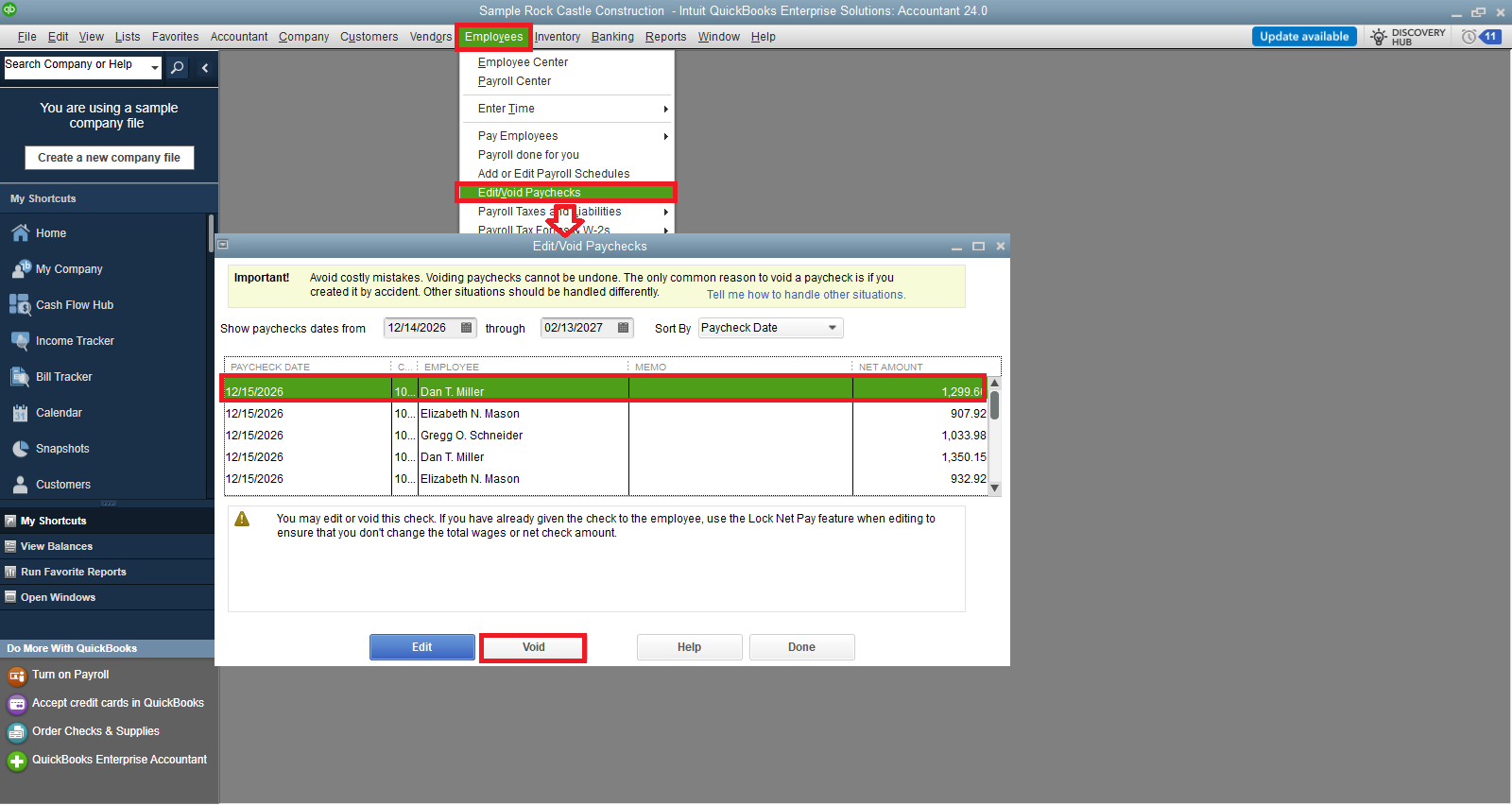Click QuickBooks Enterprise Accountant plus icon
This screenshot has width=1512, height=805.
[x=17, y=761]
